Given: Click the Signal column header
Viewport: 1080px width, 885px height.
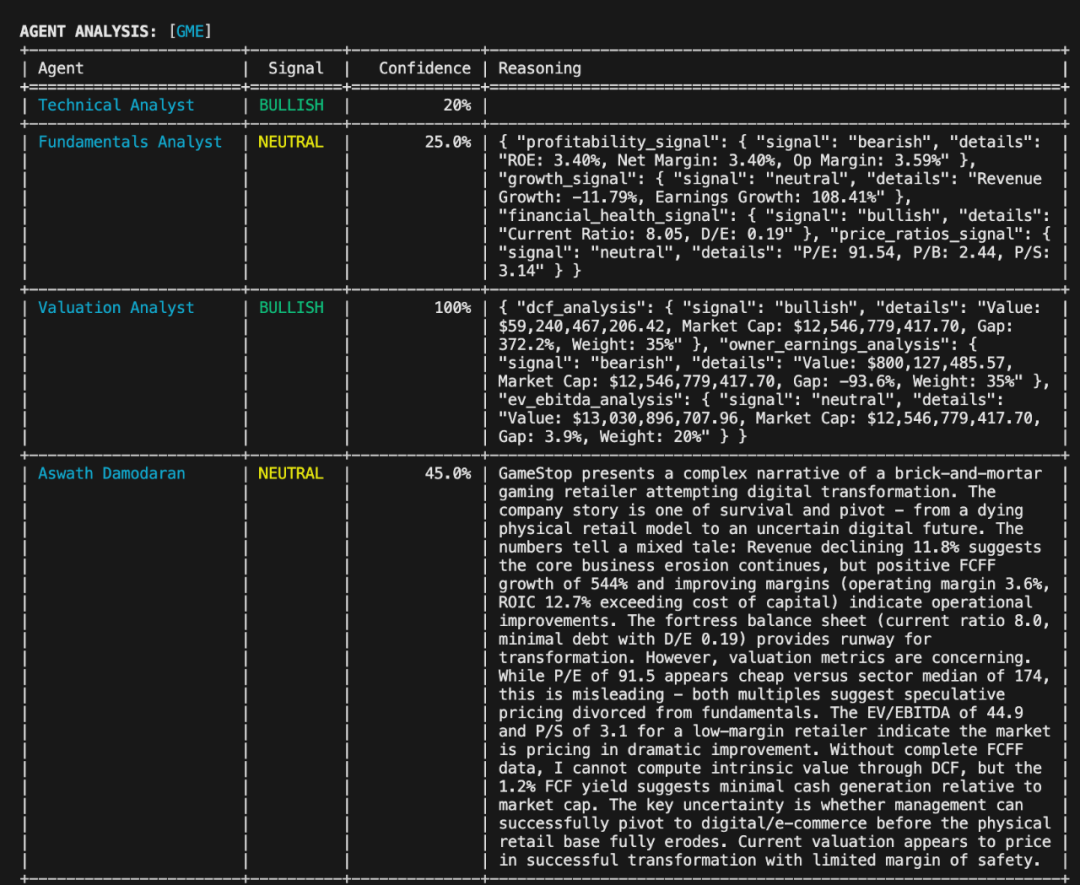Looking at the screenshot, I should coord(295,69).
